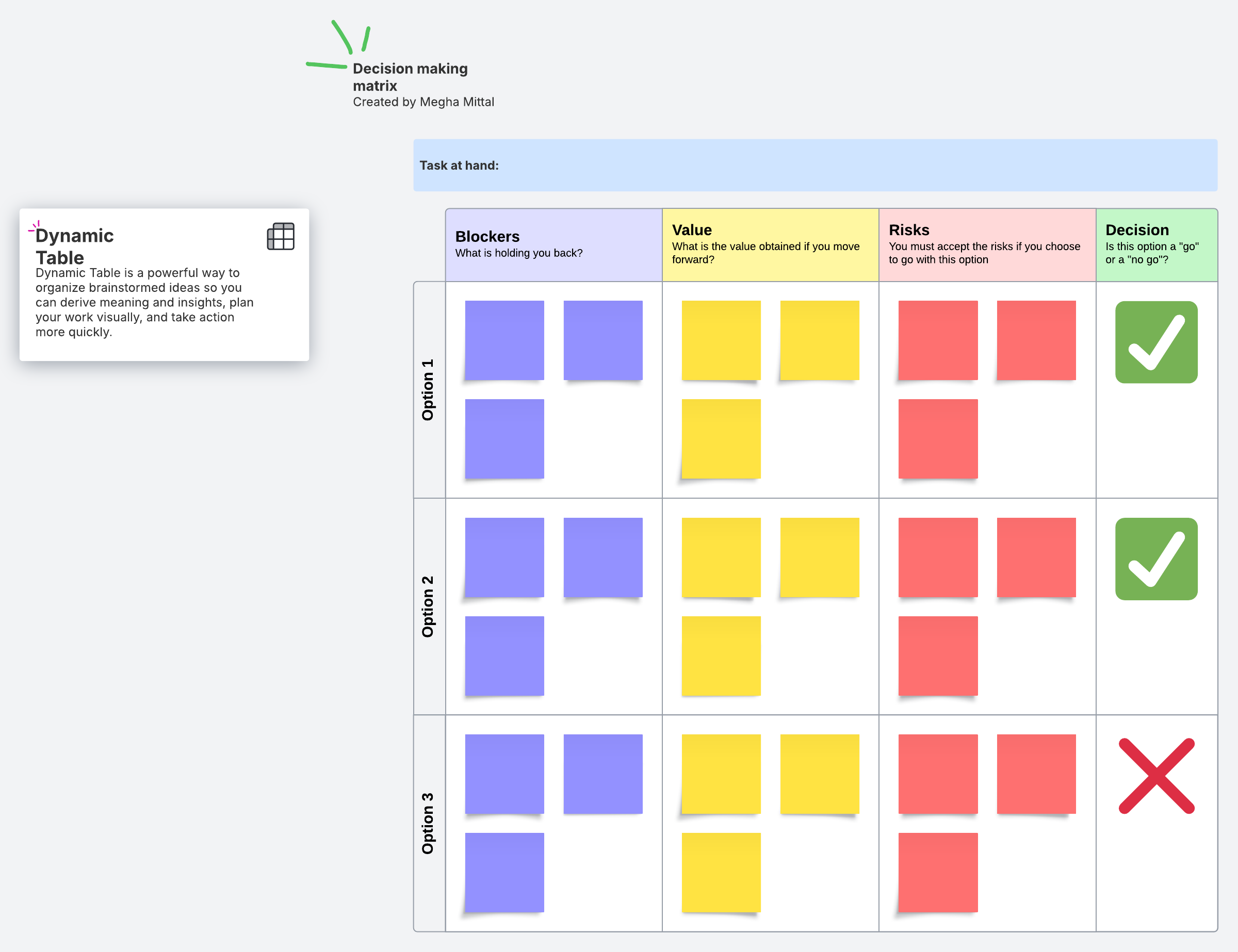Click the Option 1 row label
Screen dimensions: 1238x952
(x=429, y=390)
